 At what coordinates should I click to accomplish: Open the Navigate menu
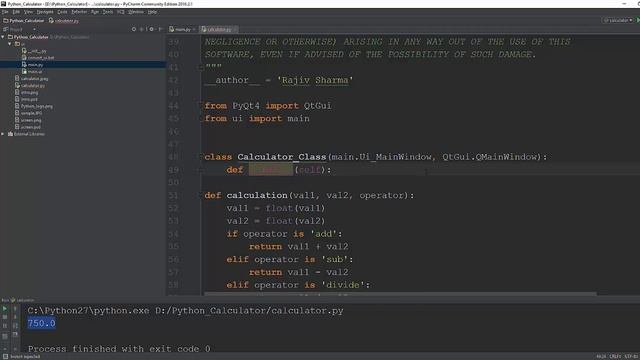point(45,12)
